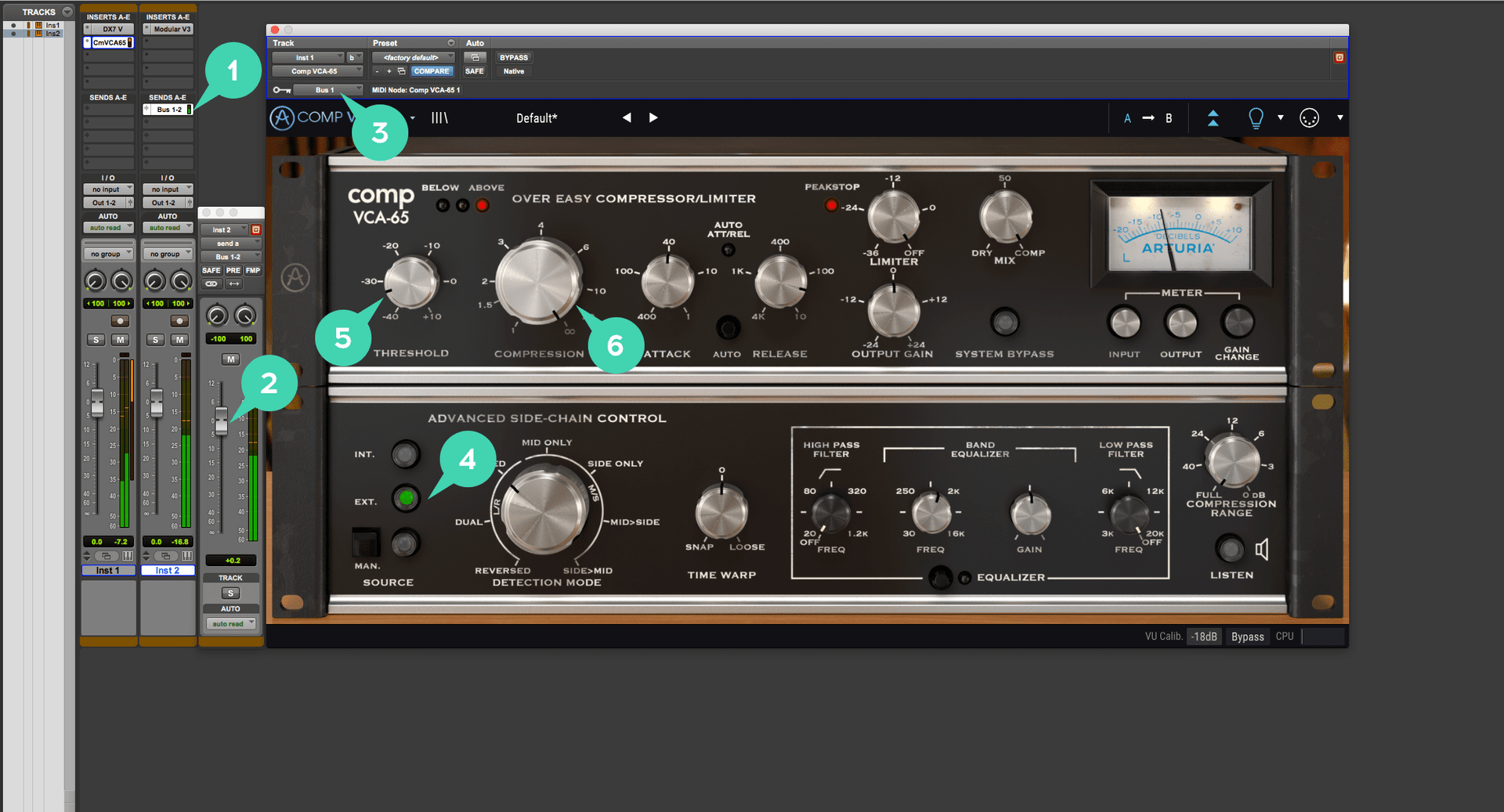Enable the Equalizer power button
This screenshot has height=812, width=1504.
pyautogui.click(x=940, y=578)
